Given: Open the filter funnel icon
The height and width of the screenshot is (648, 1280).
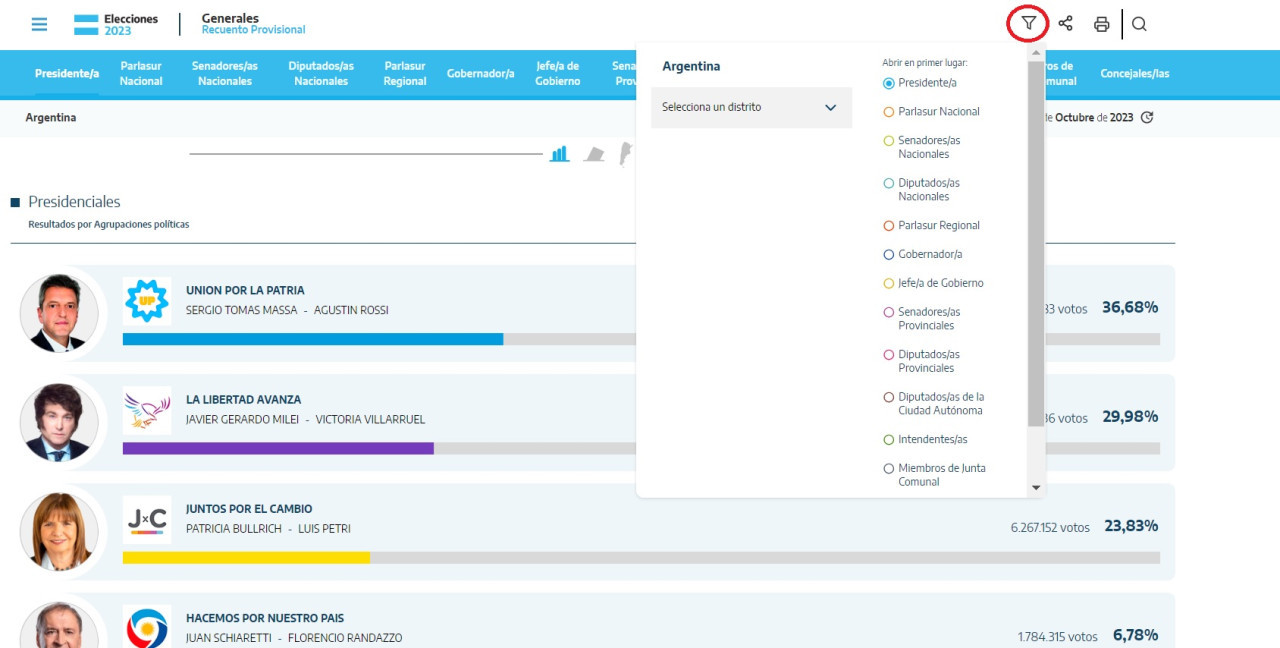Looking at the screenshot, I should 1028,24.
